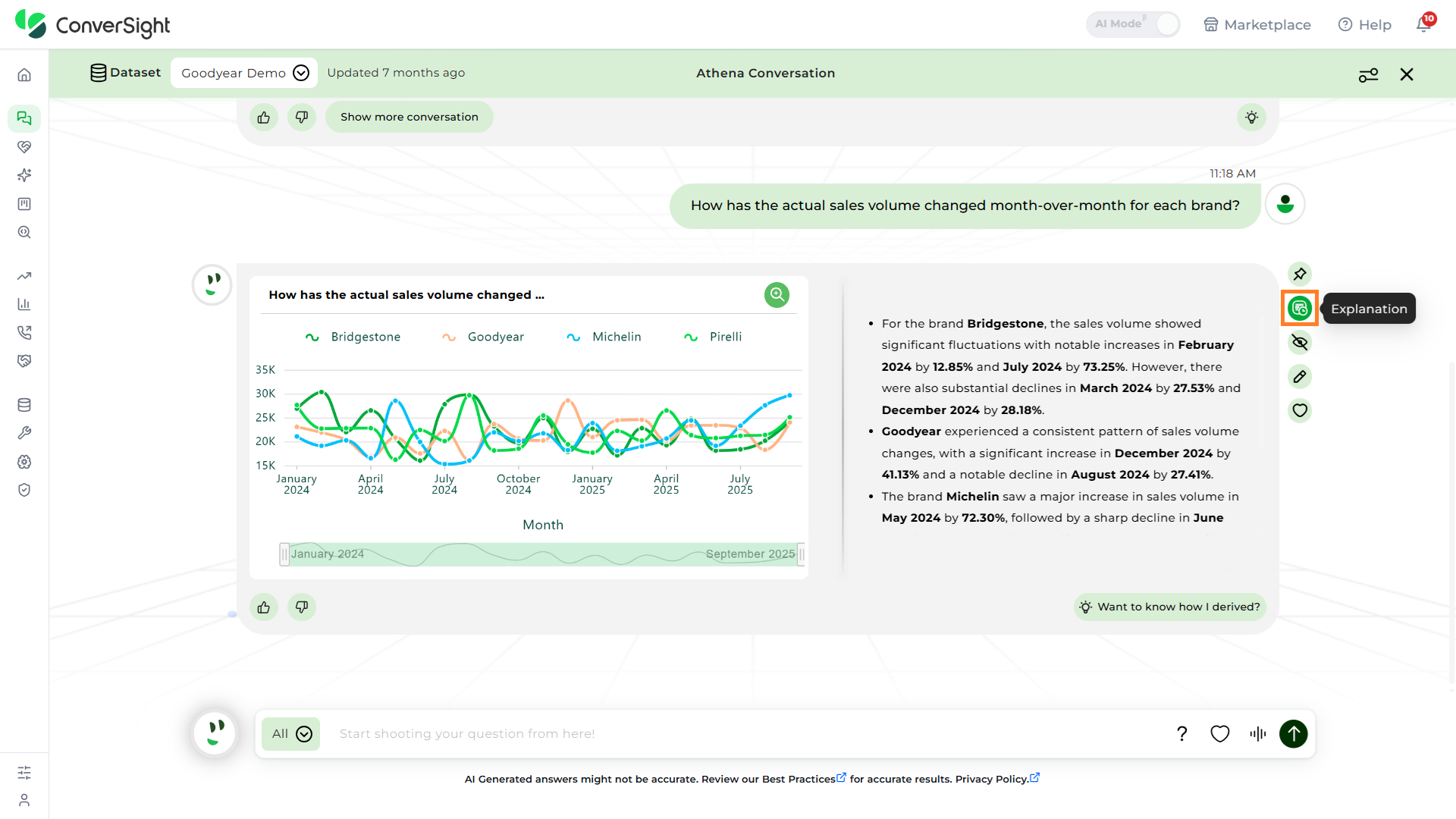Viewport: 1456px width, 819px height.
Task: Pin this chart response
Action: pos(1300,274)
